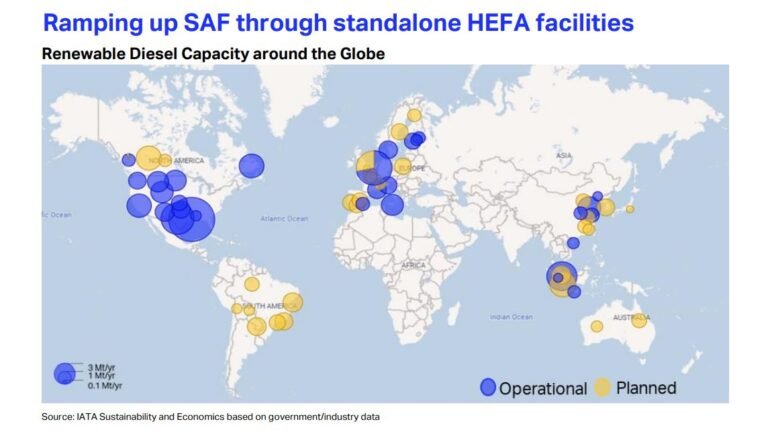Click the AFRICA continent label

pos(412,265)
